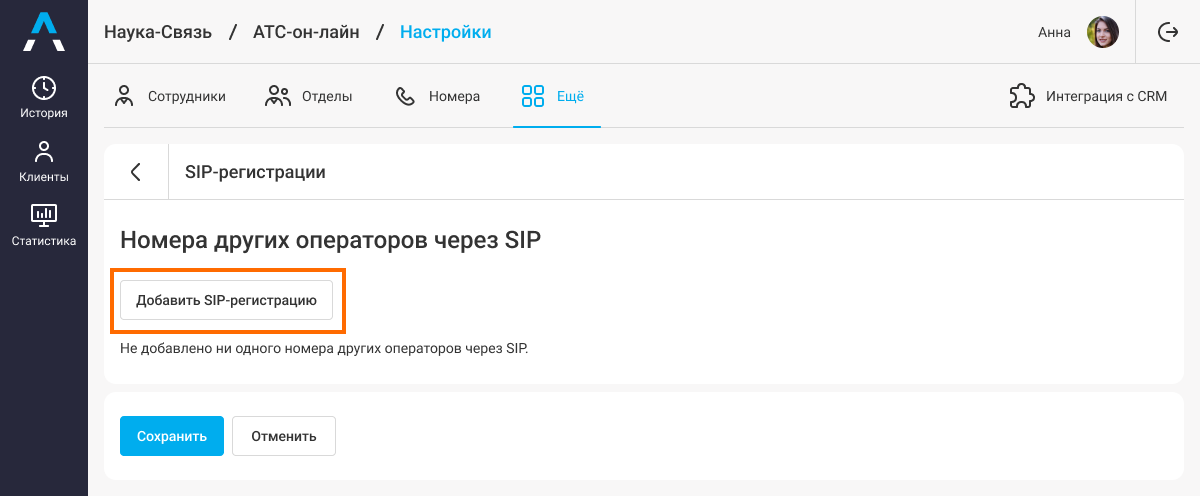Open the Статистика chart icon

click(44, 215)
